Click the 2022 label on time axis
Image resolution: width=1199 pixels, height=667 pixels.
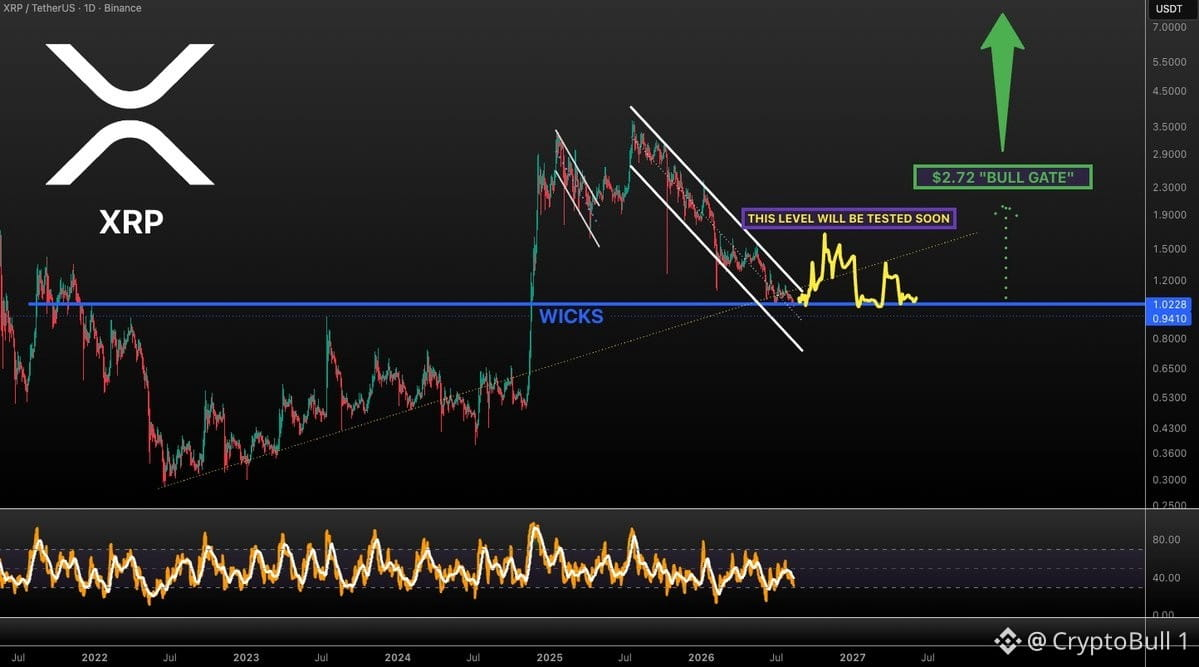coord(95,657)
